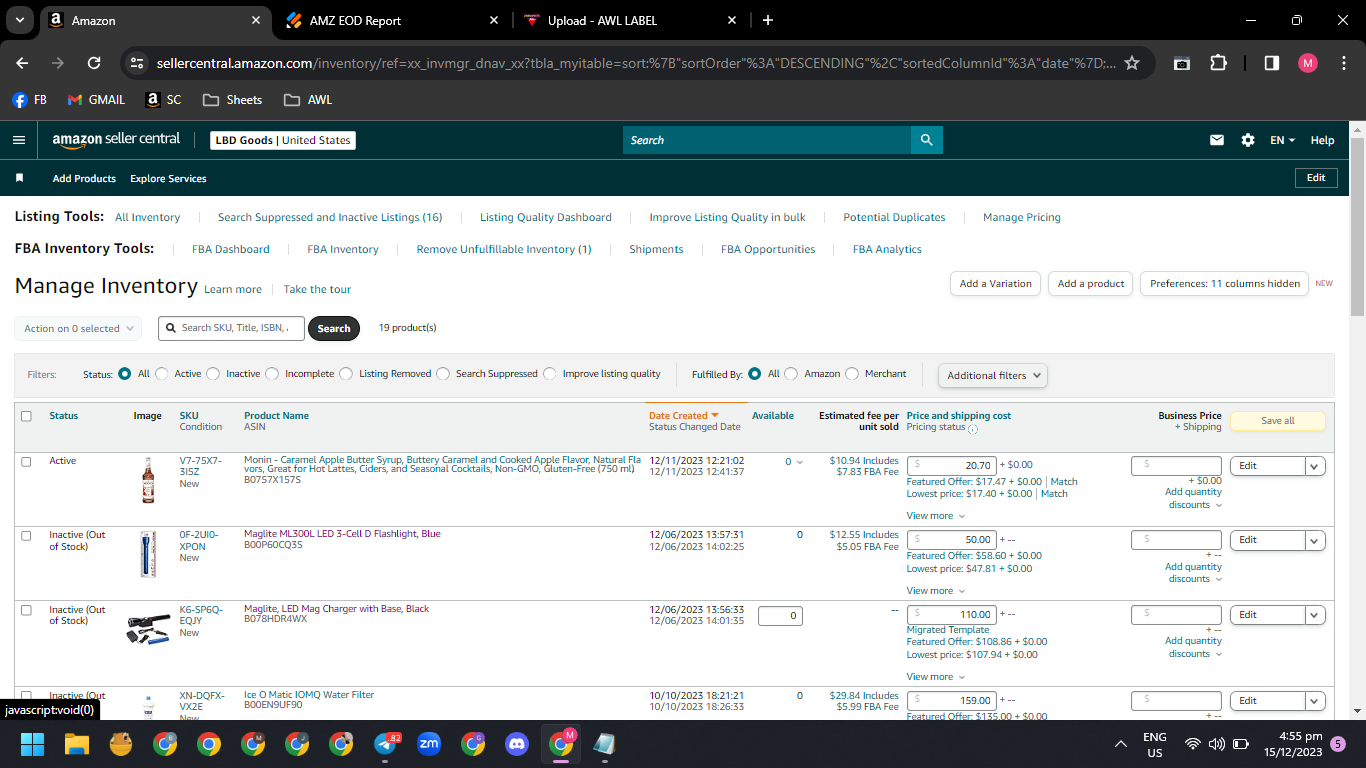Tick the select-all checkbox in table header
The height and width of the screenshot is (768, 1366).
click(26, 416)
